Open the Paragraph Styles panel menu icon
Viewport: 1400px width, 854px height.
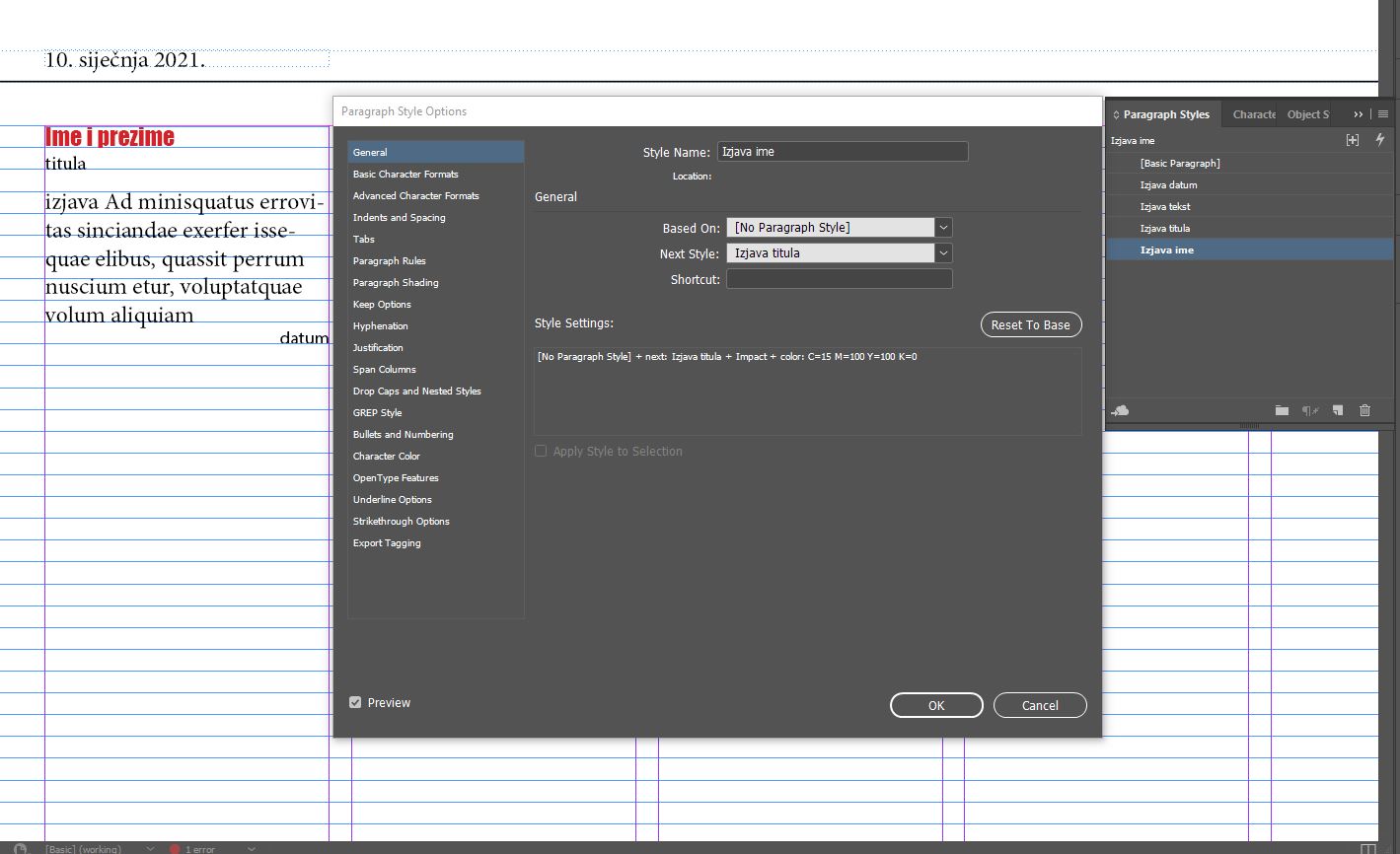[x=1383, y=114]
